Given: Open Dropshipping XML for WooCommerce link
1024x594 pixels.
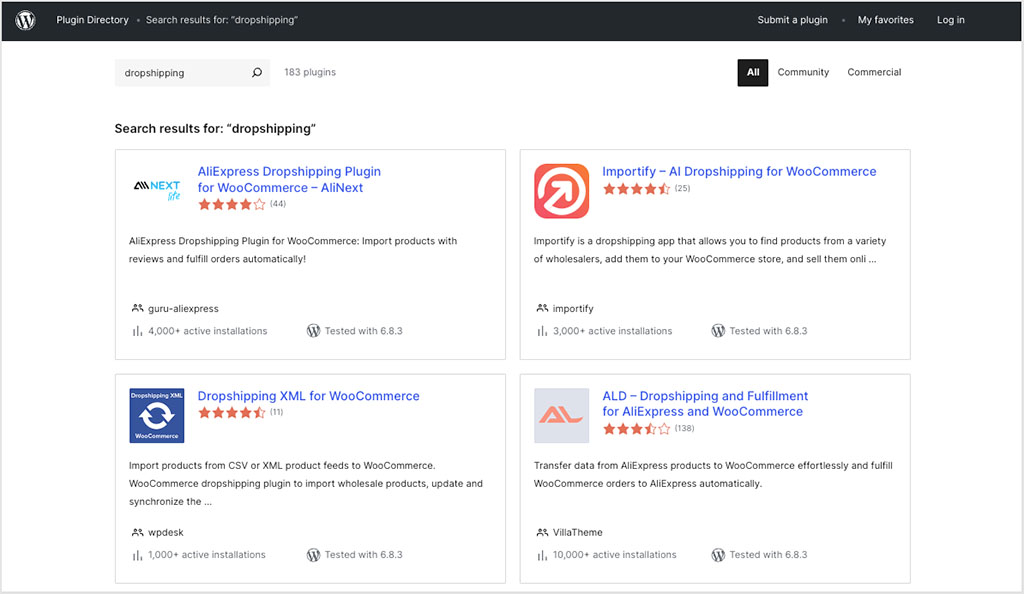Looking at the screenshot, I should [x=308, y=396].
